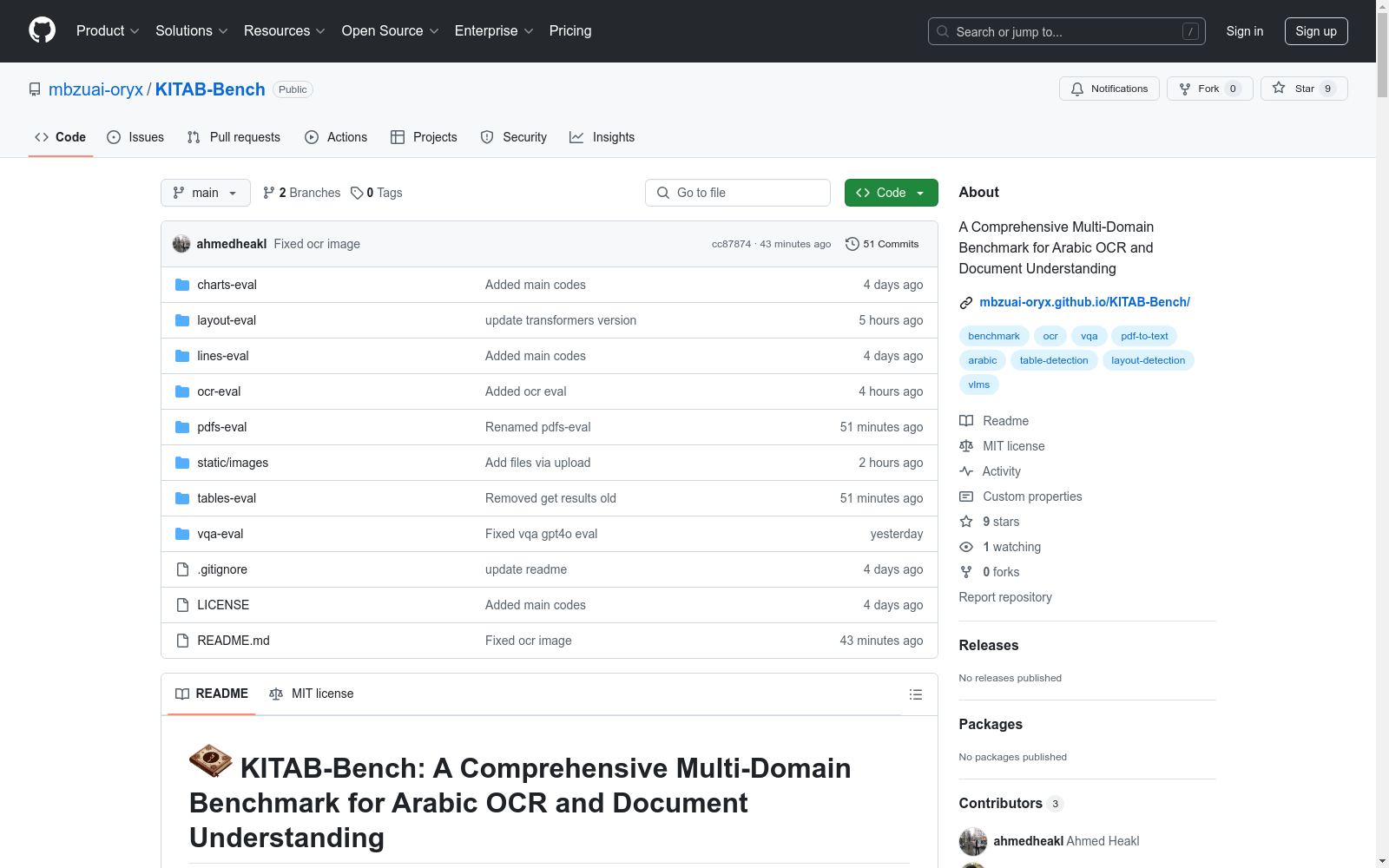Click the Star icon button
The image size is (1389, 868).
tap(1279, 88)
